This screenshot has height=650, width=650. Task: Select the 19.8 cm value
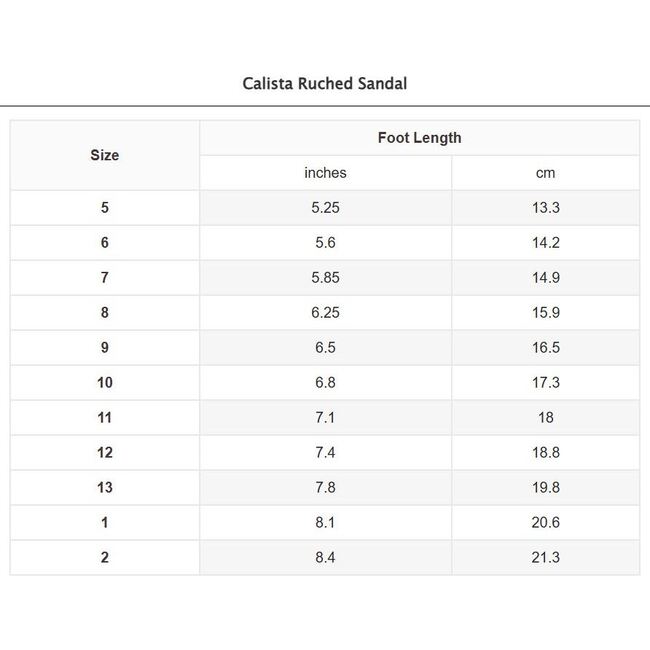(x=546, y=487)
